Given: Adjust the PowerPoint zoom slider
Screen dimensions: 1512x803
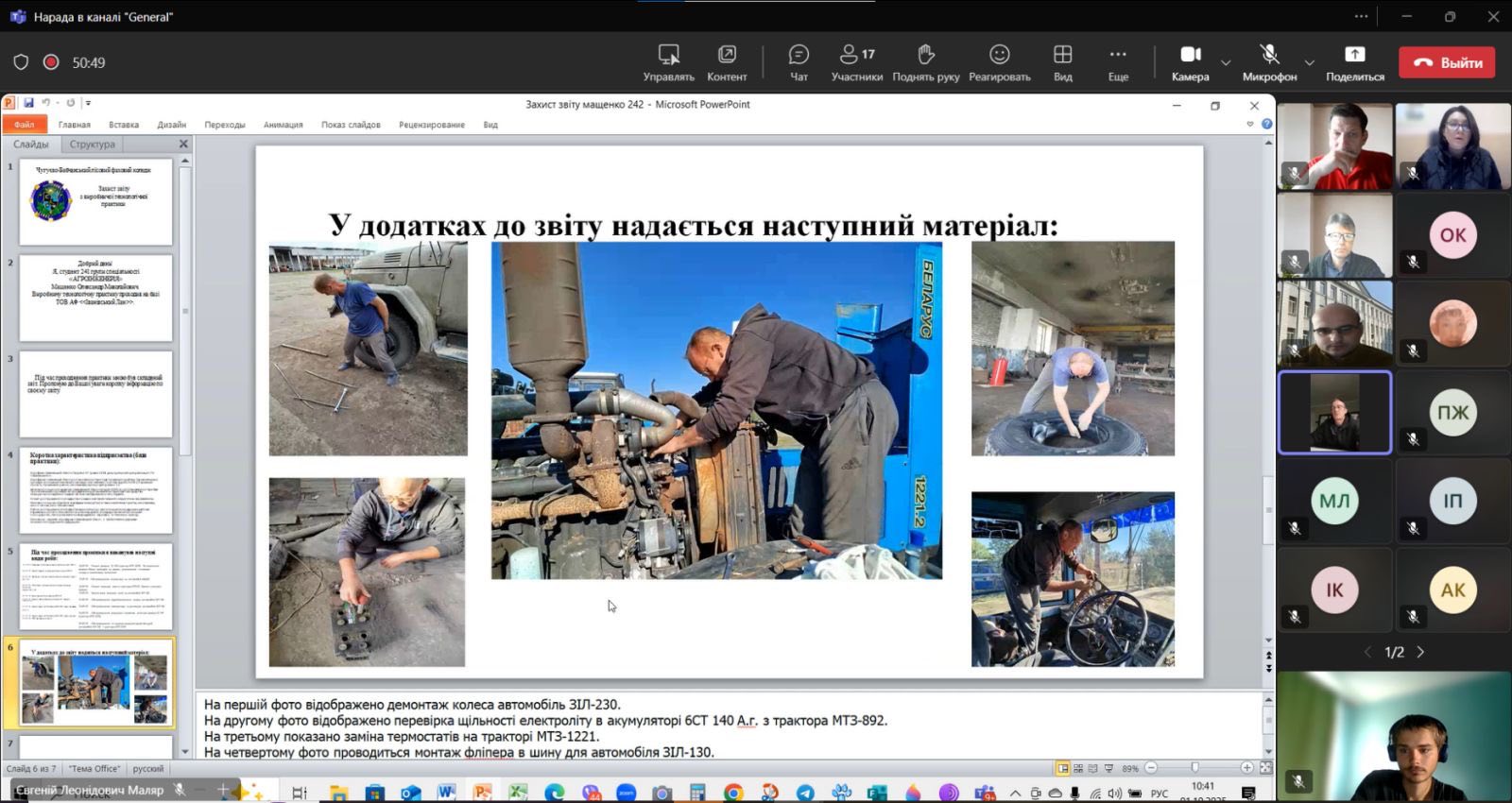Looking at the screenshot, I should (x=1195, y=768).
